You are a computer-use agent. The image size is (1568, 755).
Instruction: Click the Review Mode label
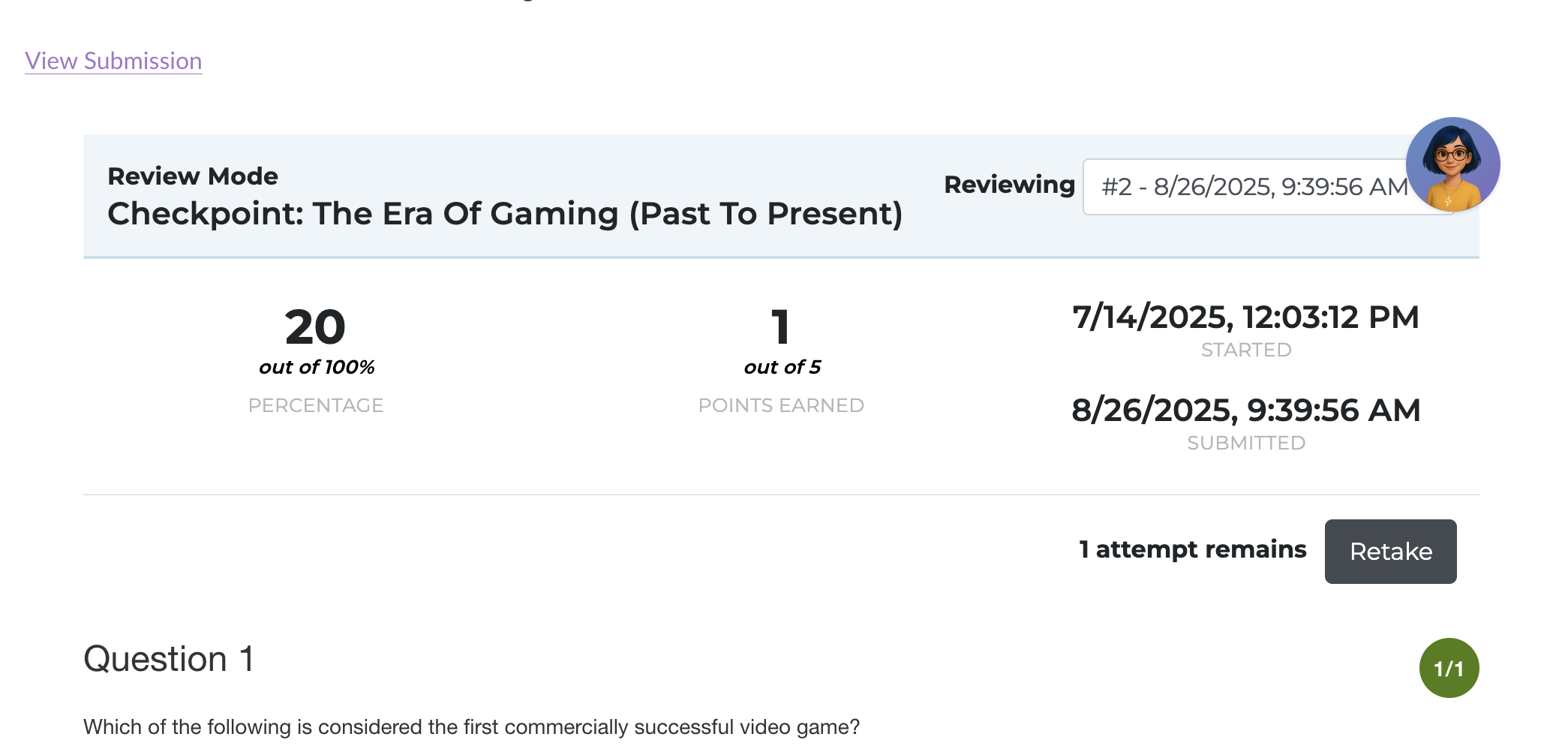pyautogui.click(x=193, y=176)
